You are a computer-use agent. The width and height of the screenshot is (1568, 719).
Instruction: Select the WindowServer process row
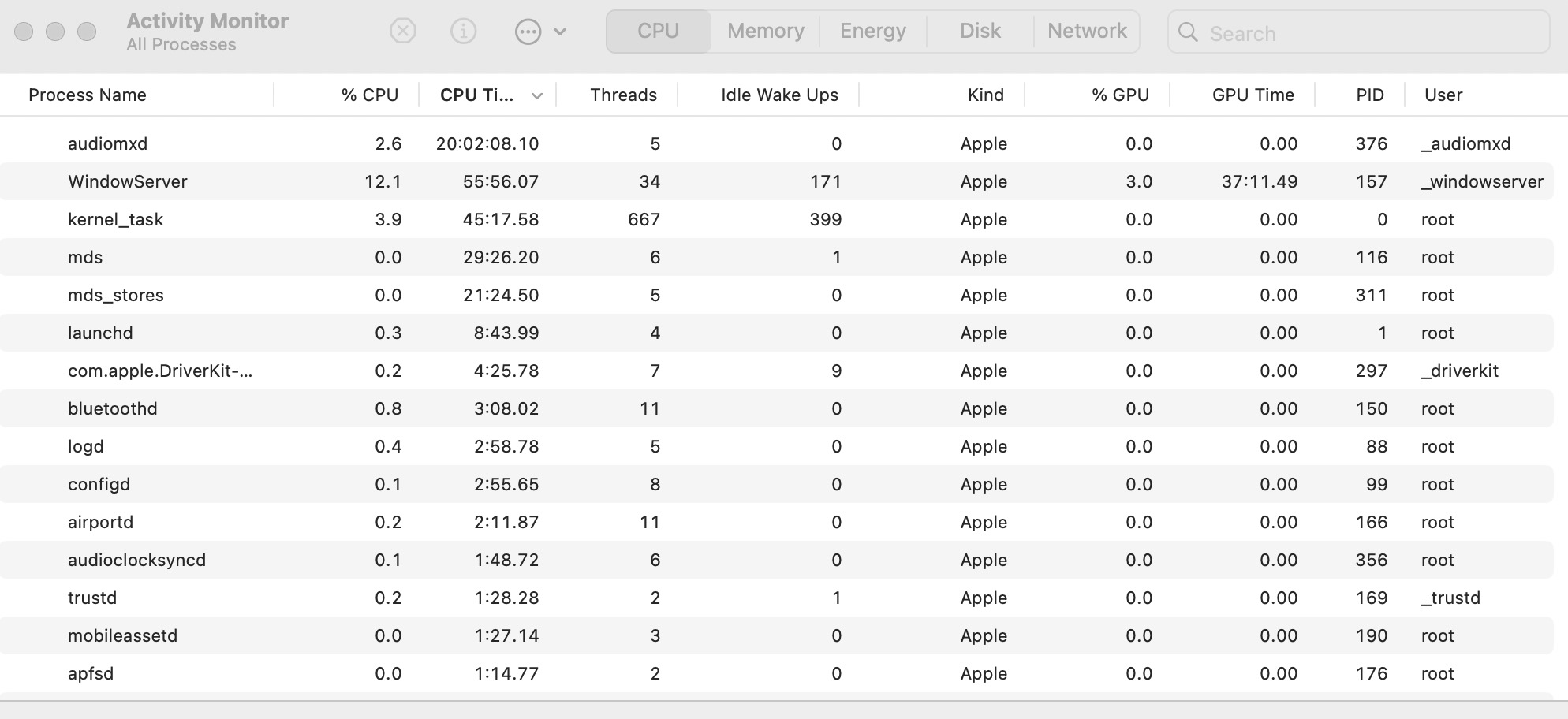tap(777, 181)
